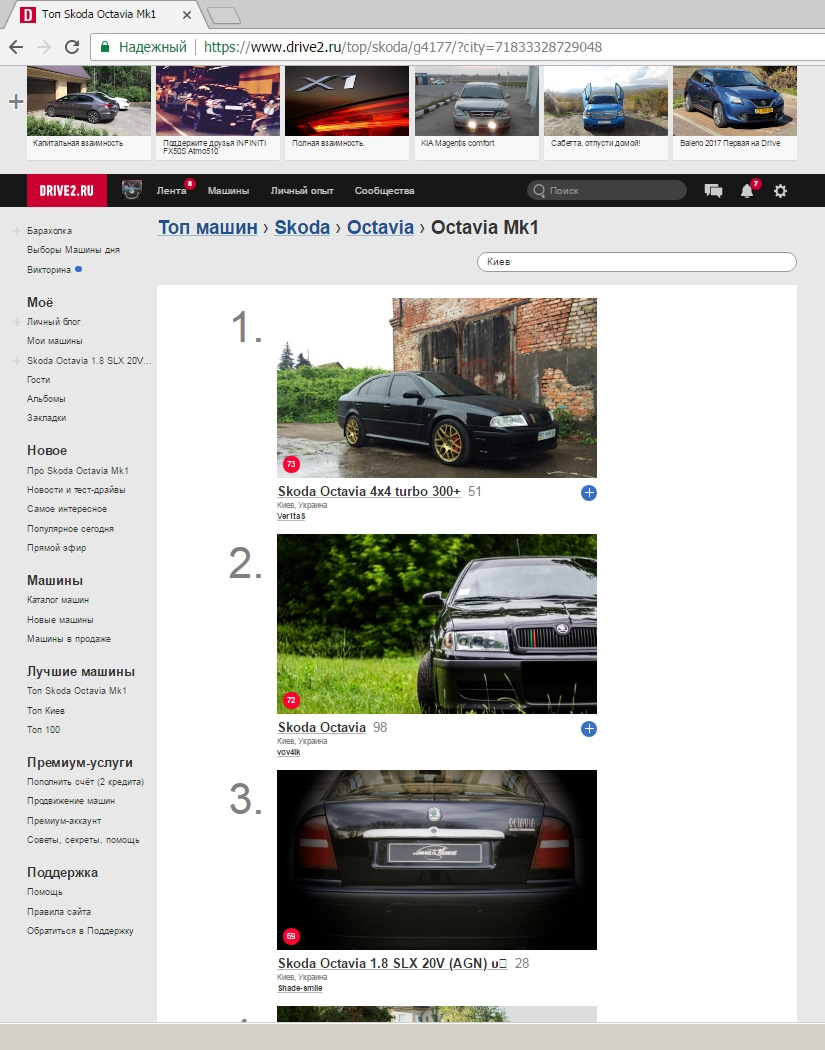This screenshot has width=825, height=1050.
Task: Open vov4ik user profile link
Action: pos(289,752)
